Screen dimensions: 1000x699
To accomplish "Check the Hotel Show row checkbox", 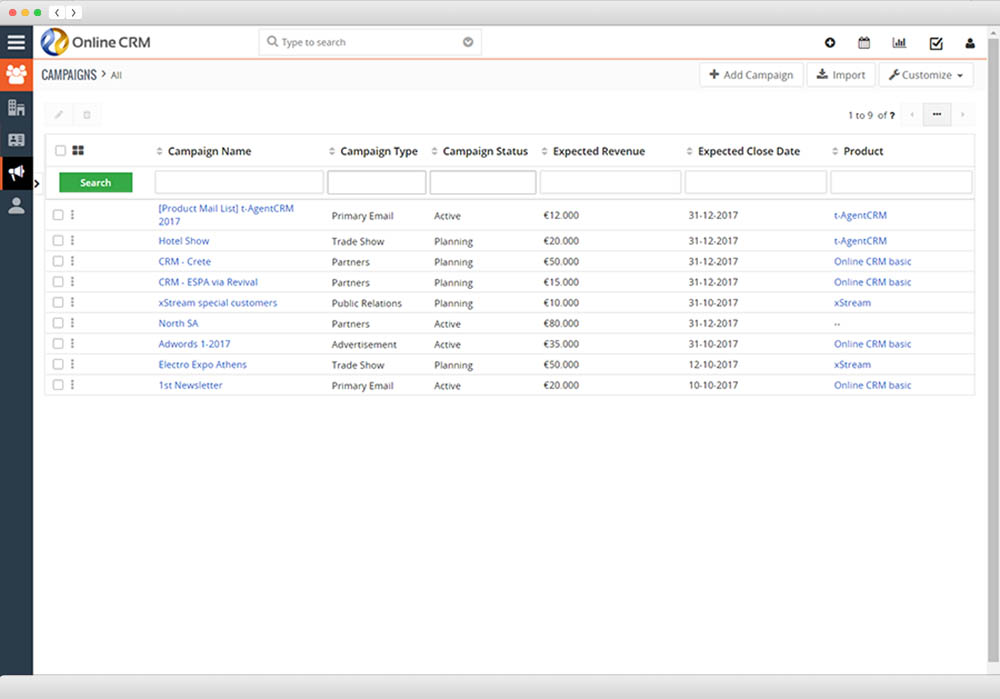I will coord(58,240).
